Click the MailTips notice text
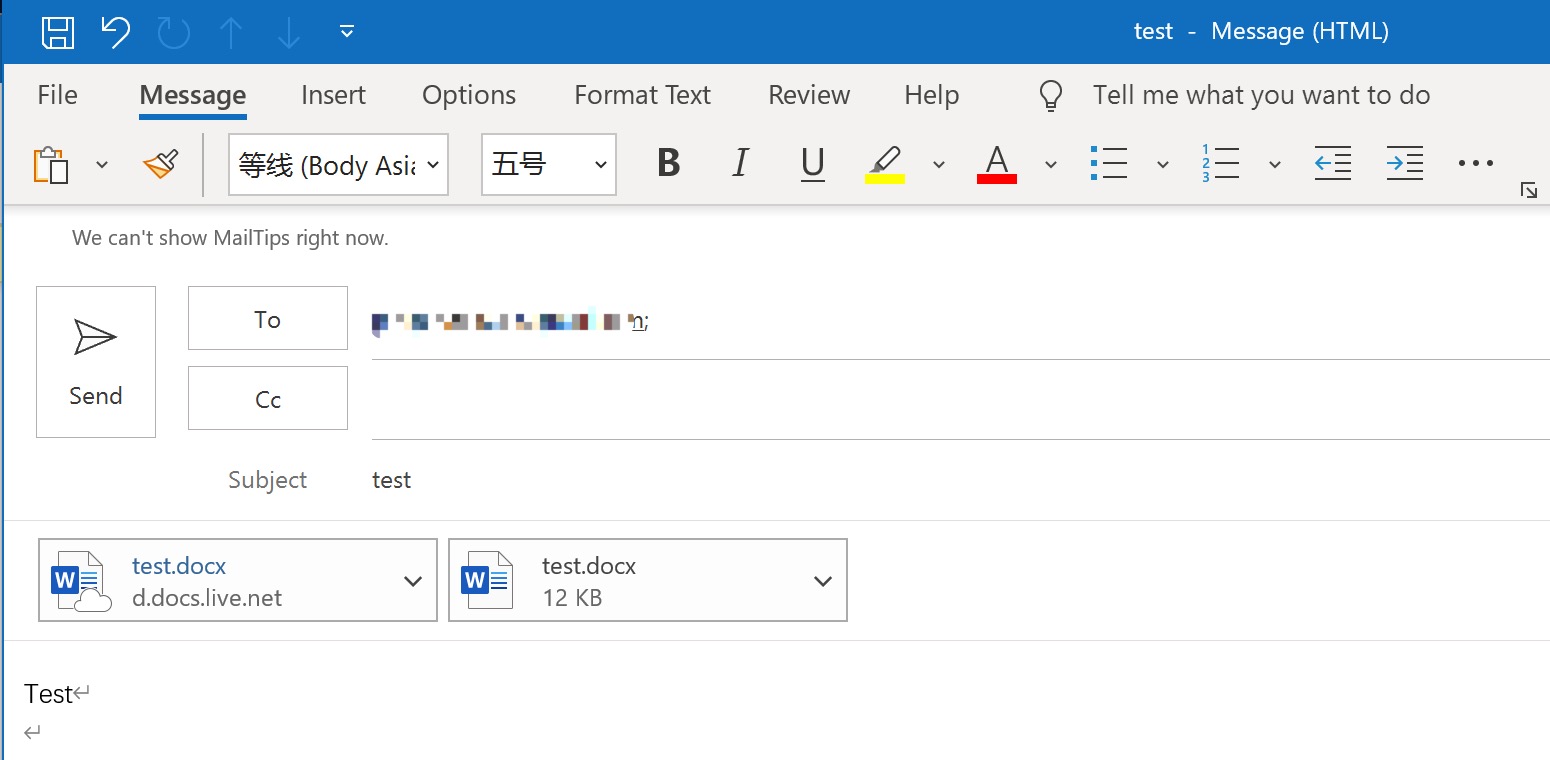Screen dimensions: 1550x760 (x=230, y=238)
